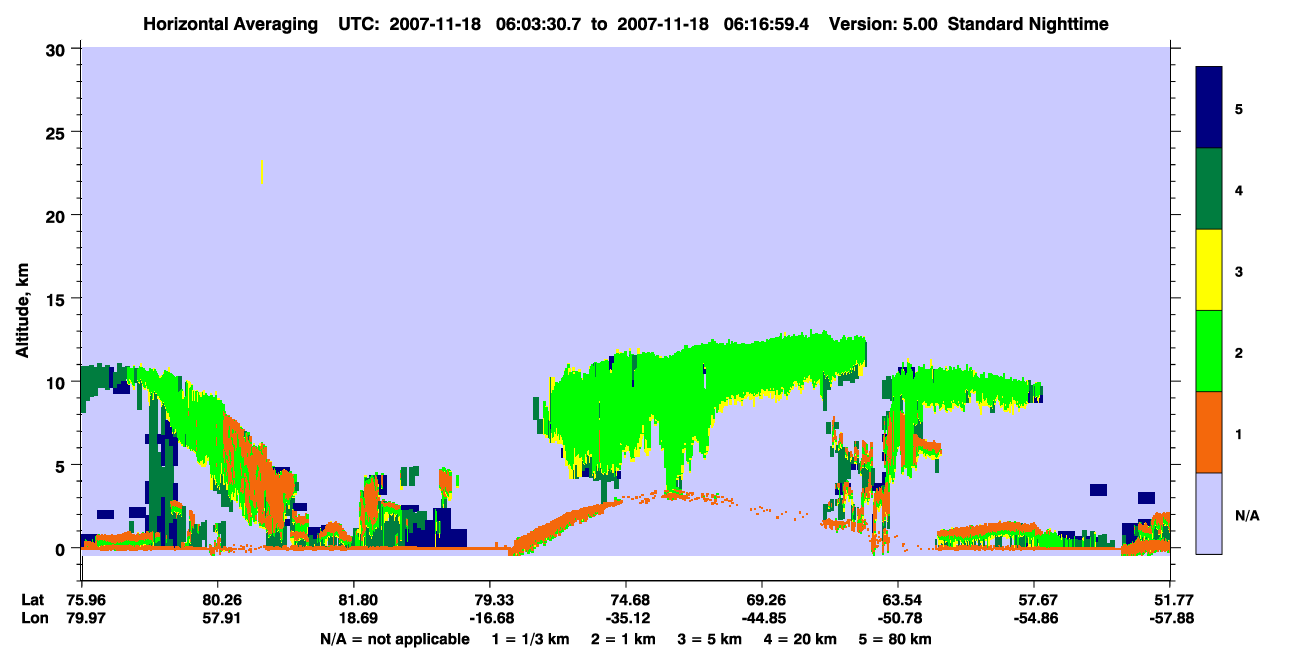Image resolution: width=1300 pixels, height=667 pixels.
Task: Click the lavender N/A colorbar segment
Action: point(1209,513)
